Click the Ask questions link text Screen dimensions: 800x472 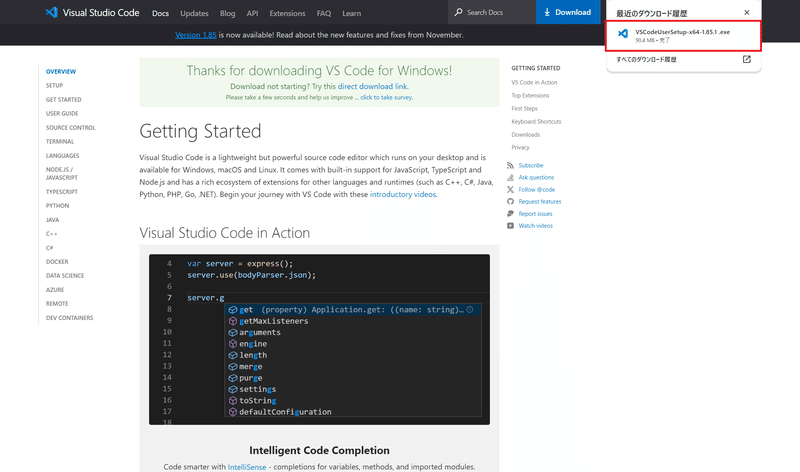[x=536, y=178]
